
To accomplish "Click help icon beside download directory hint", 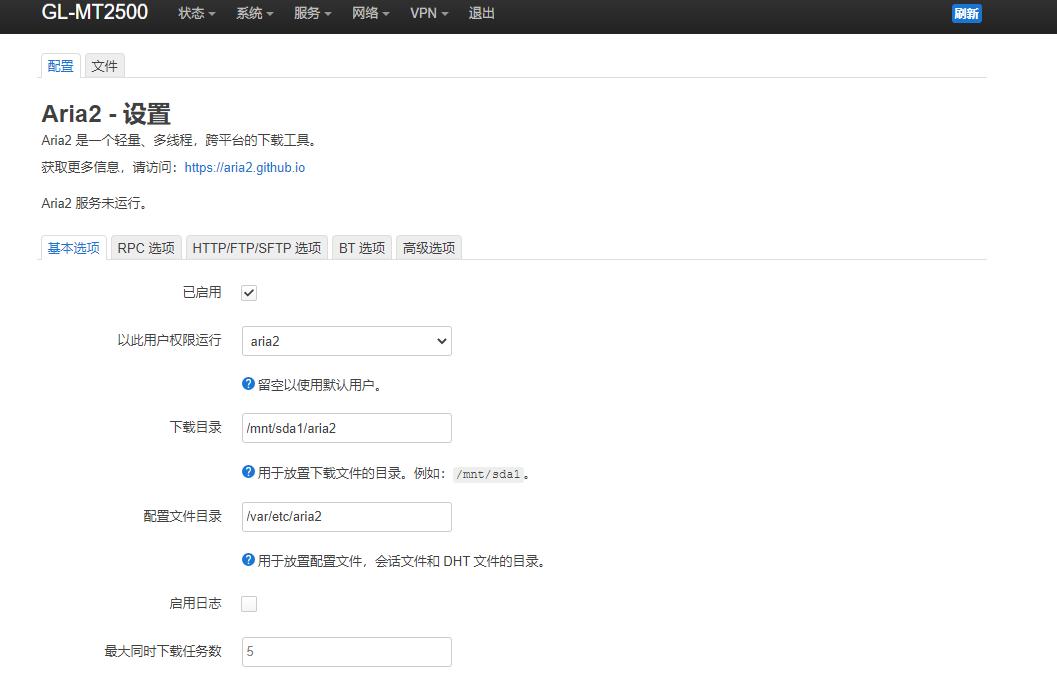I will point(246,474).
